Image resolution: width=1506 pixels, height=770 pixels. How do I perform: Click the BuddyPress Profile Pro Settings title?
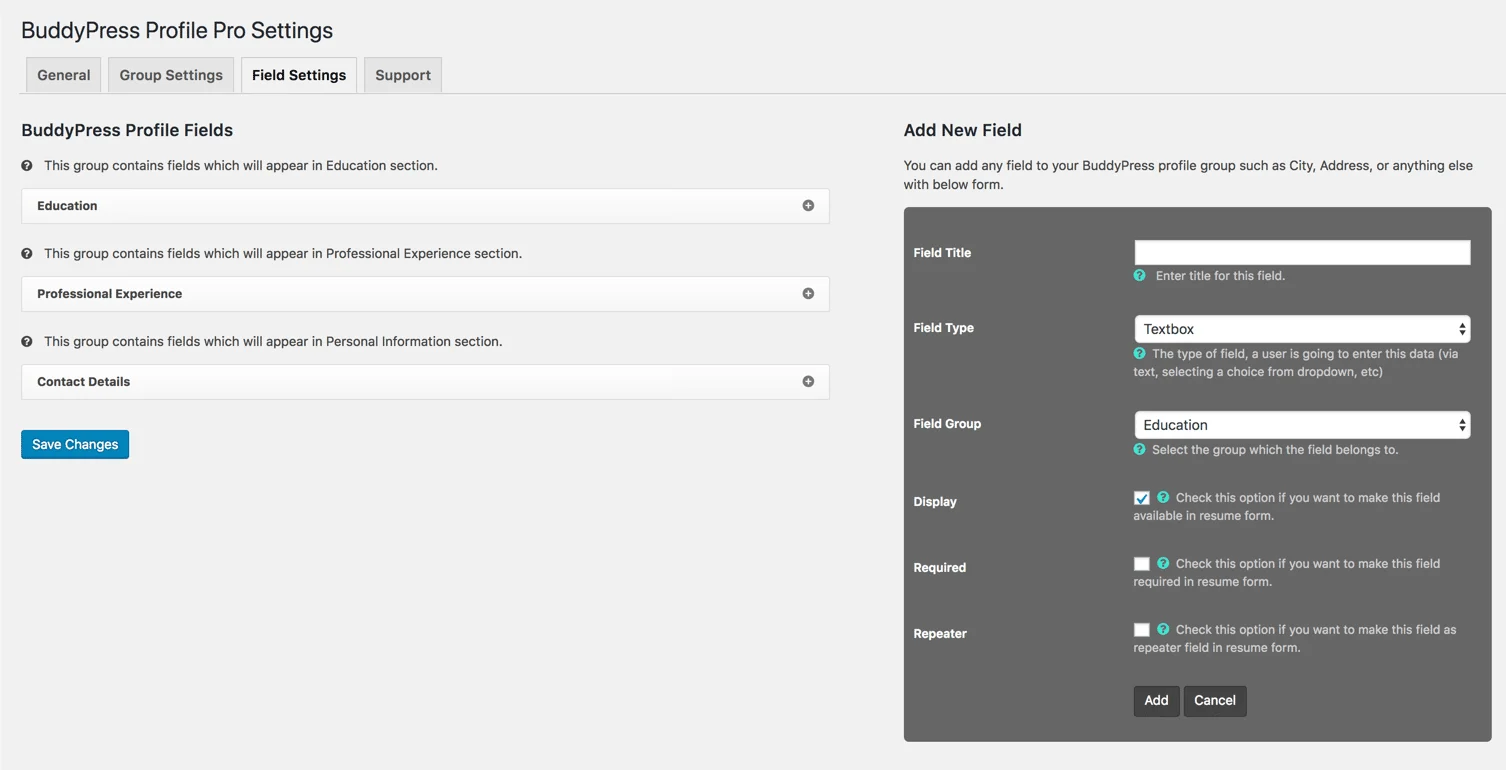coord(177,30)
